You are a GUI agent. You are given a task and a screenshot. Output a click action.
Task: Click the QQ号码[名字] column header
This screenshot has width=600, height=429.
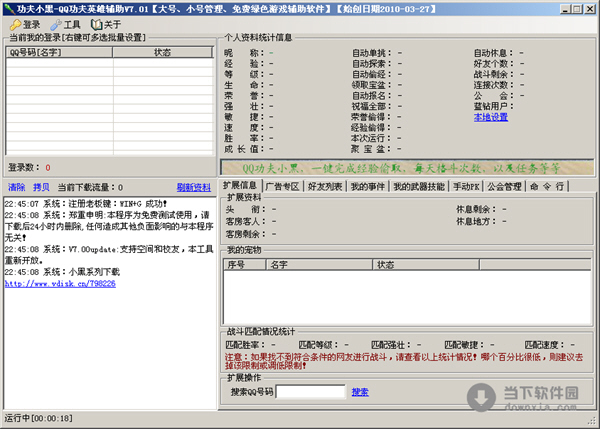(x=59, y=52)
